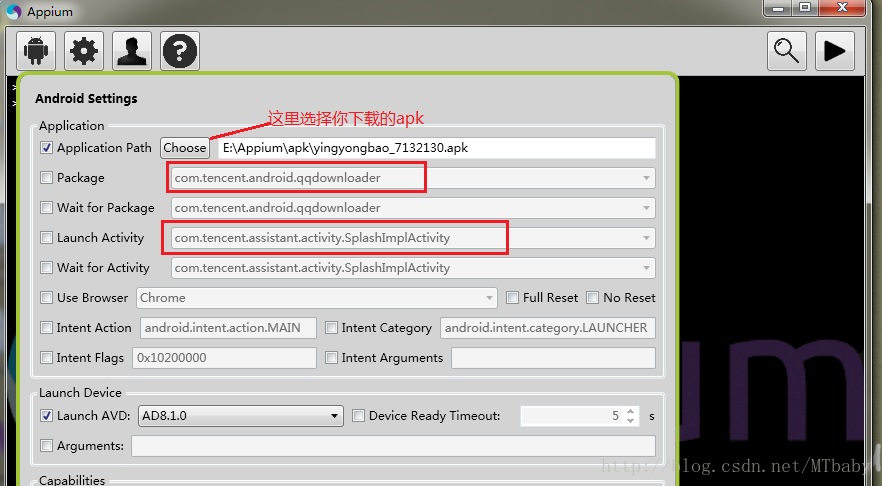Click the Android Settings heading
Image resolution: width=882 pixels, height=486 pixels.
pyautogui.click(x=86, y=98)
